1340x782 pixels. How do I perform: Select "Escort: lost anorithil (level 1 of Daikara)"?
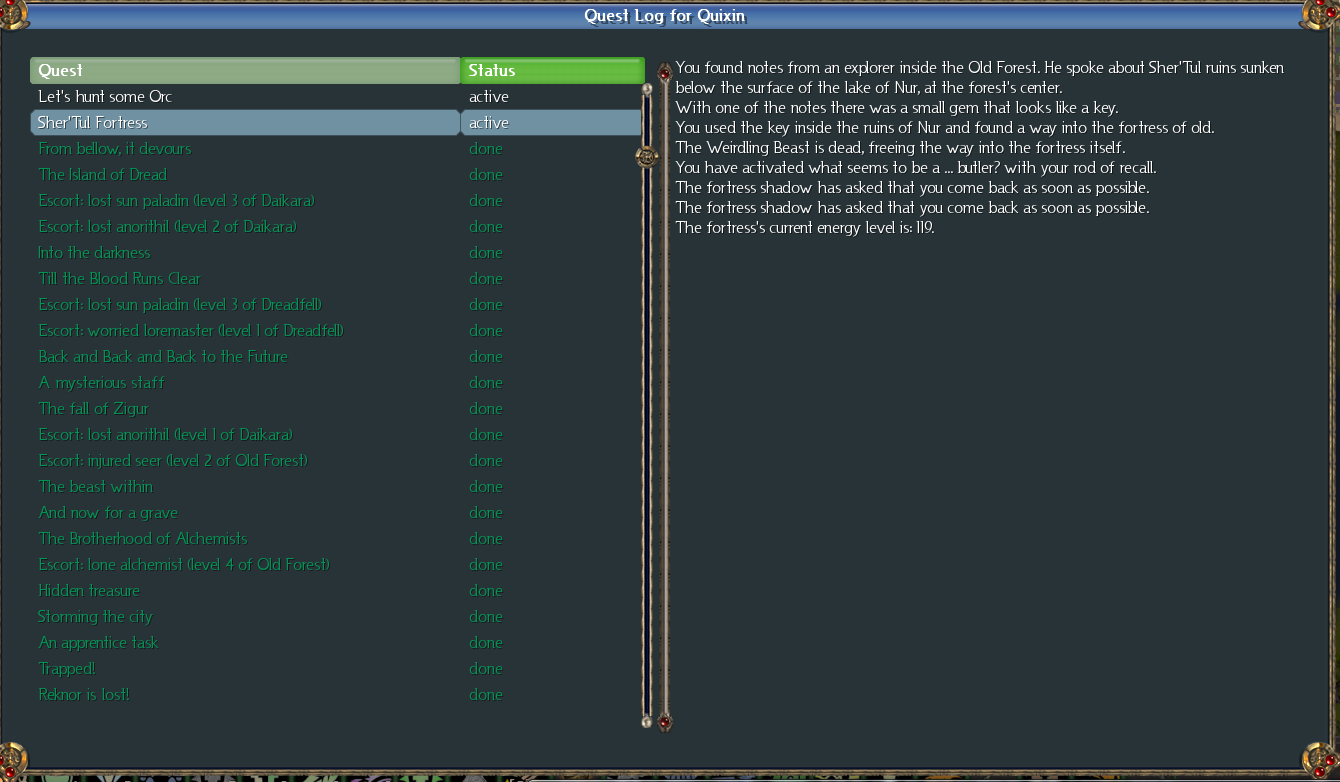245,435
